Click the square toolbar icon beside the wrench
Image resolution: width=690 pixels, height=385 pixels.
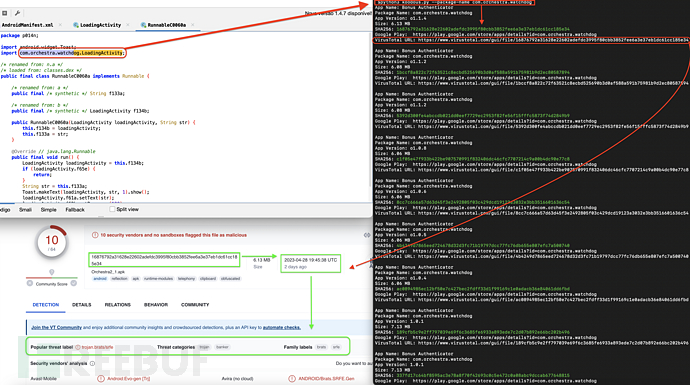tap(5, 13)
